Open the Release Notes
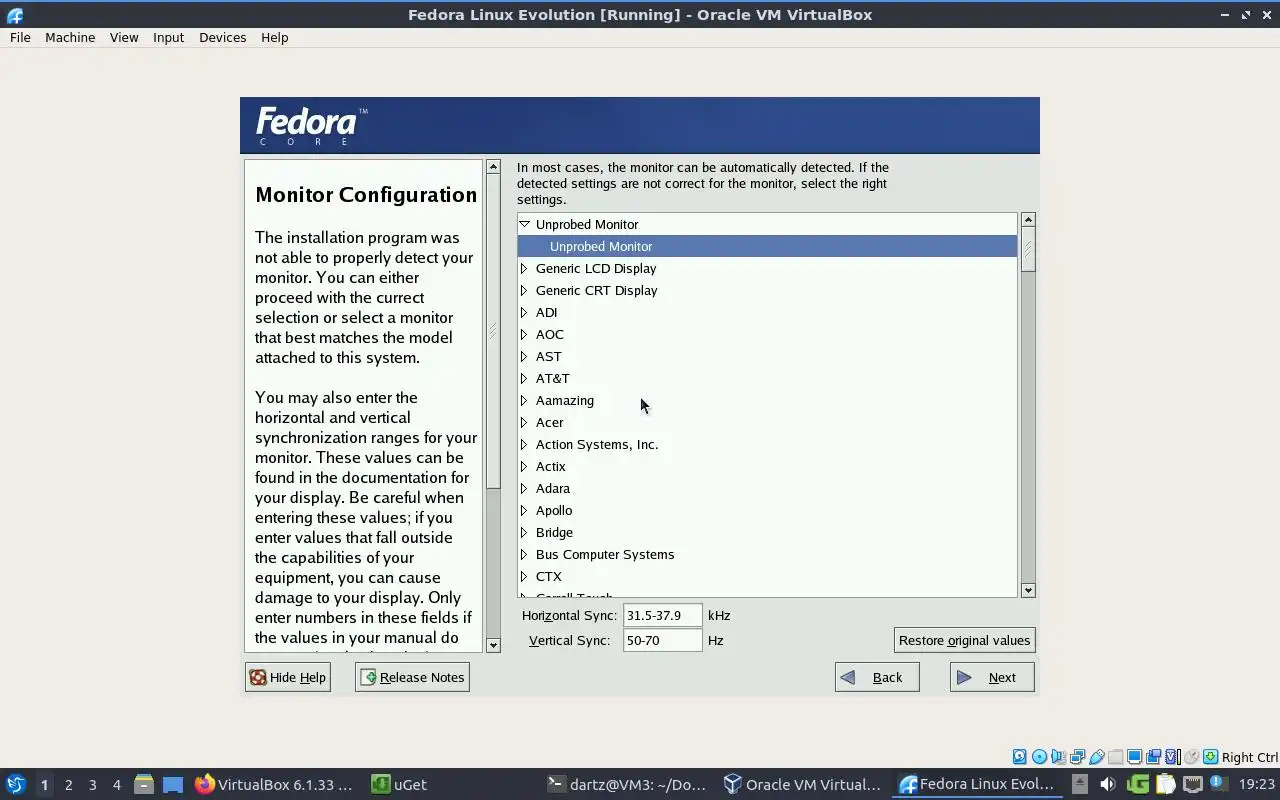Screen dimensions: 1280x800 tap(412, 677)
